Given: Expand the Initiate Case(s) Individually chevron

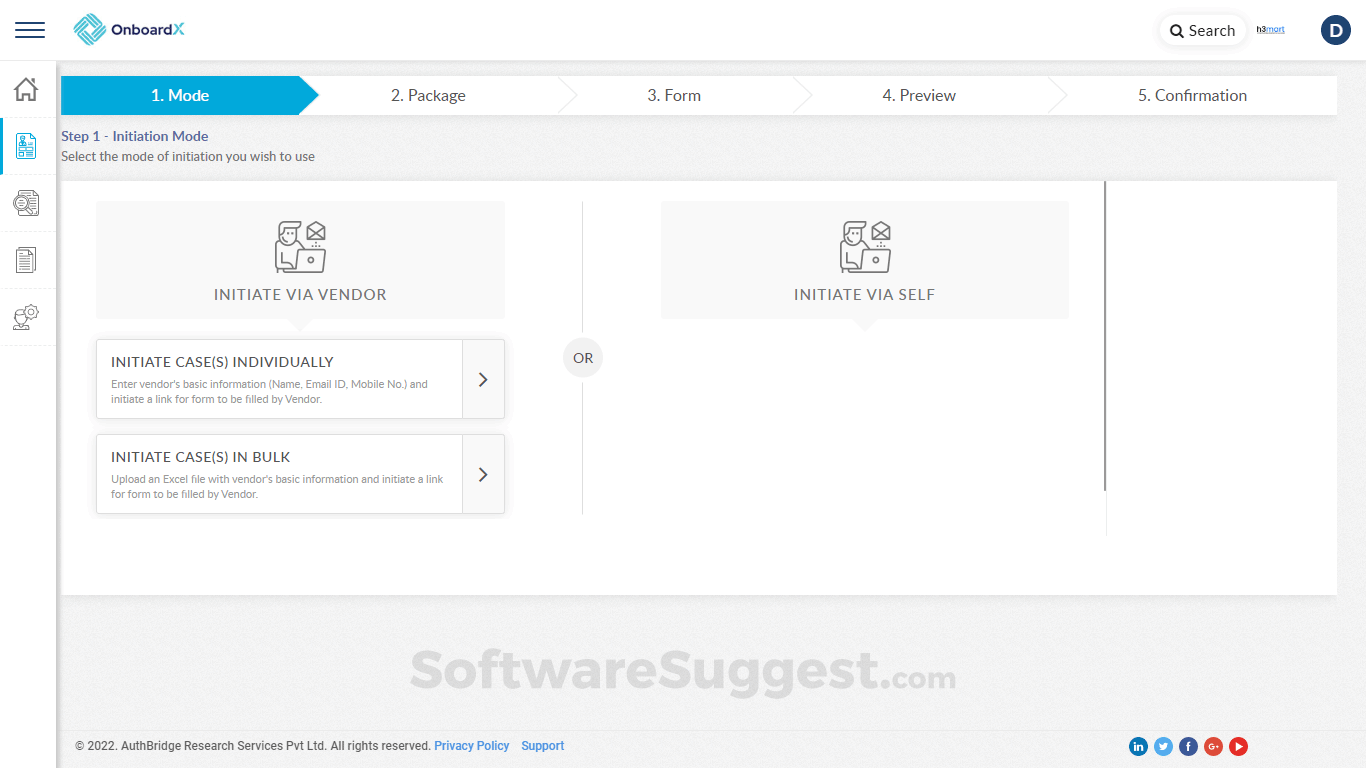Looking at the screenshot, I should tap(483, 379).
